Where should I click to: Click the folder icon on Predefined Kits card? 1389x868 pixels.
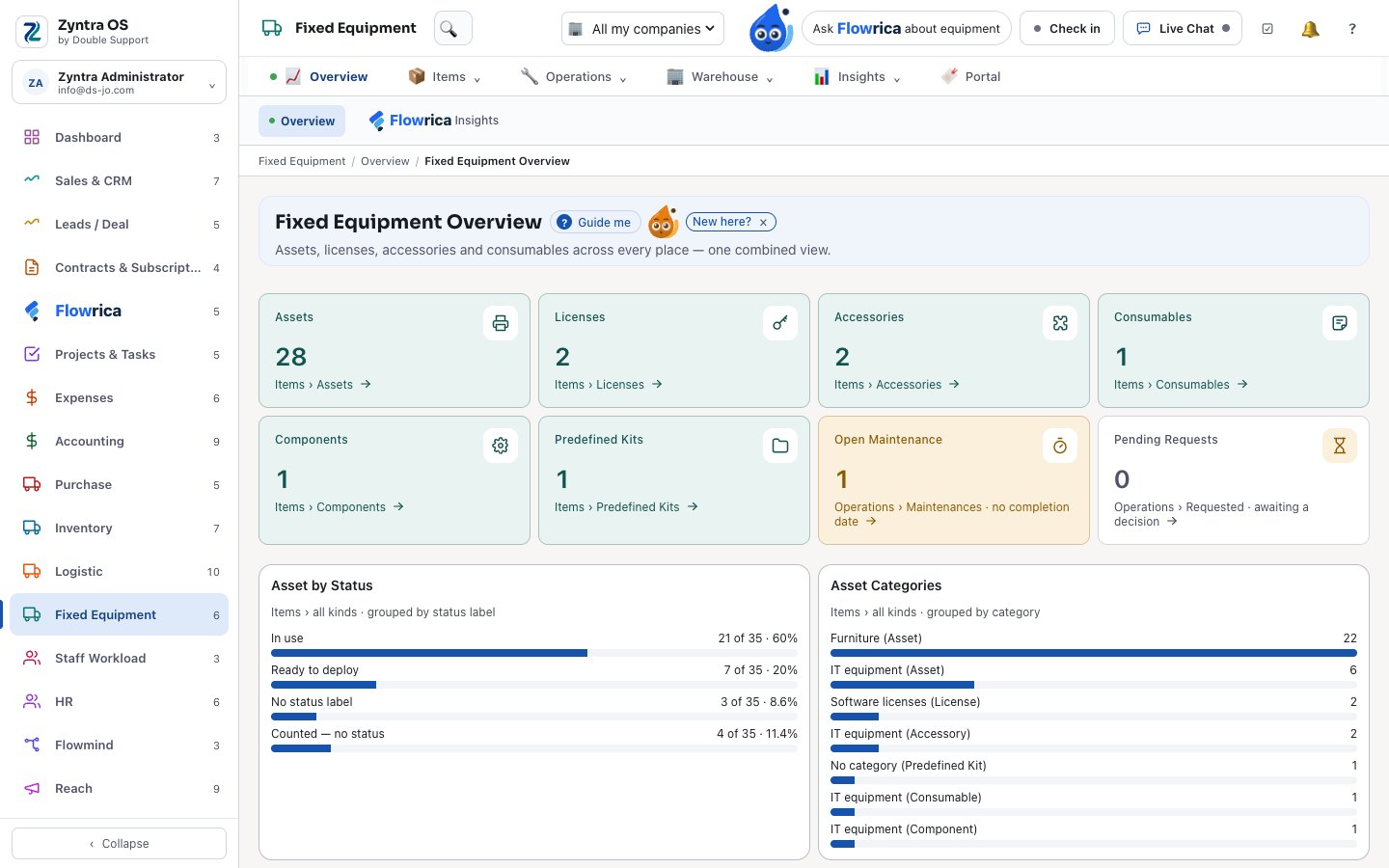pyautogui.click(x=780, y=446)
